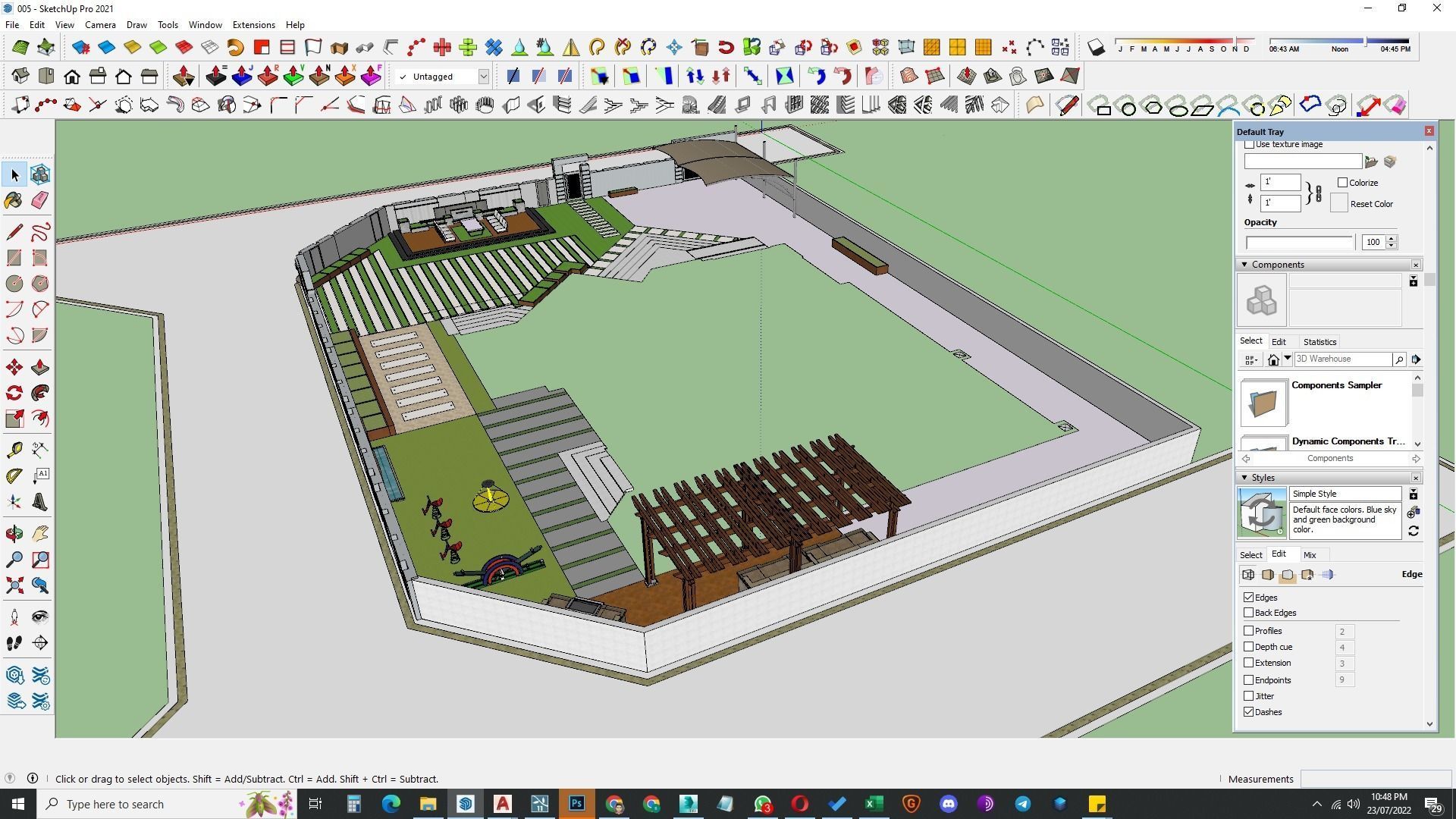Open the Draw menu
The width and height of the screenshot is (1456, 819).
[x=136, y=25]
